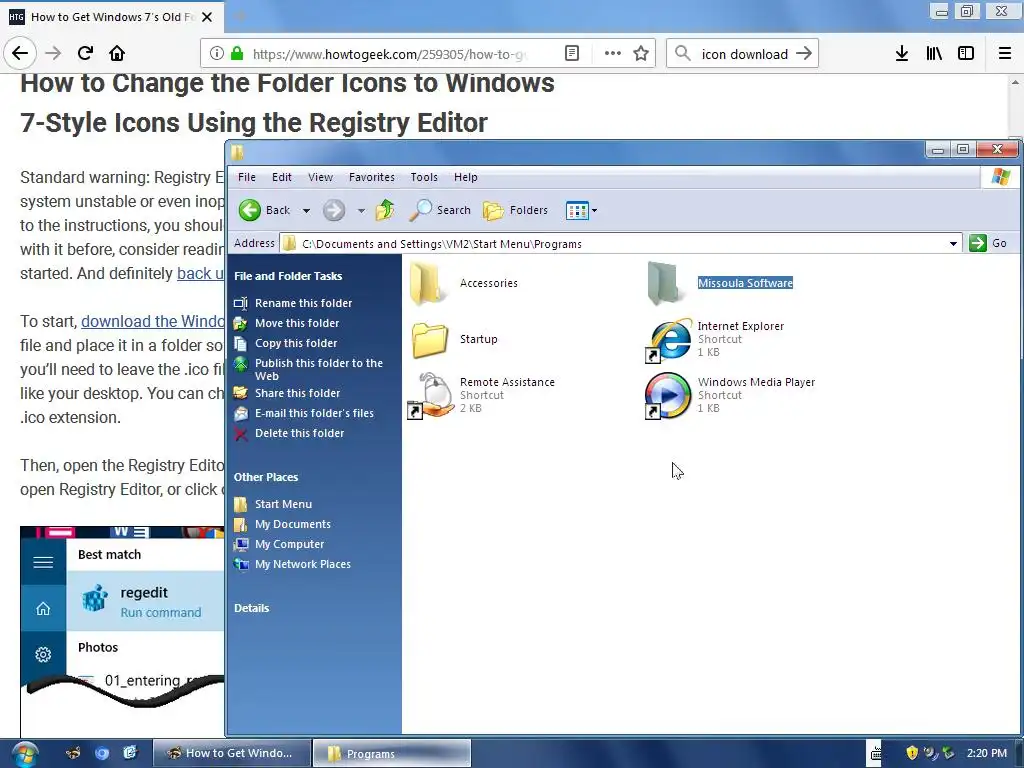Select the Internet Explorer shortcut icon
Viewport: 1024px width, 768px height.
point(667,340)
